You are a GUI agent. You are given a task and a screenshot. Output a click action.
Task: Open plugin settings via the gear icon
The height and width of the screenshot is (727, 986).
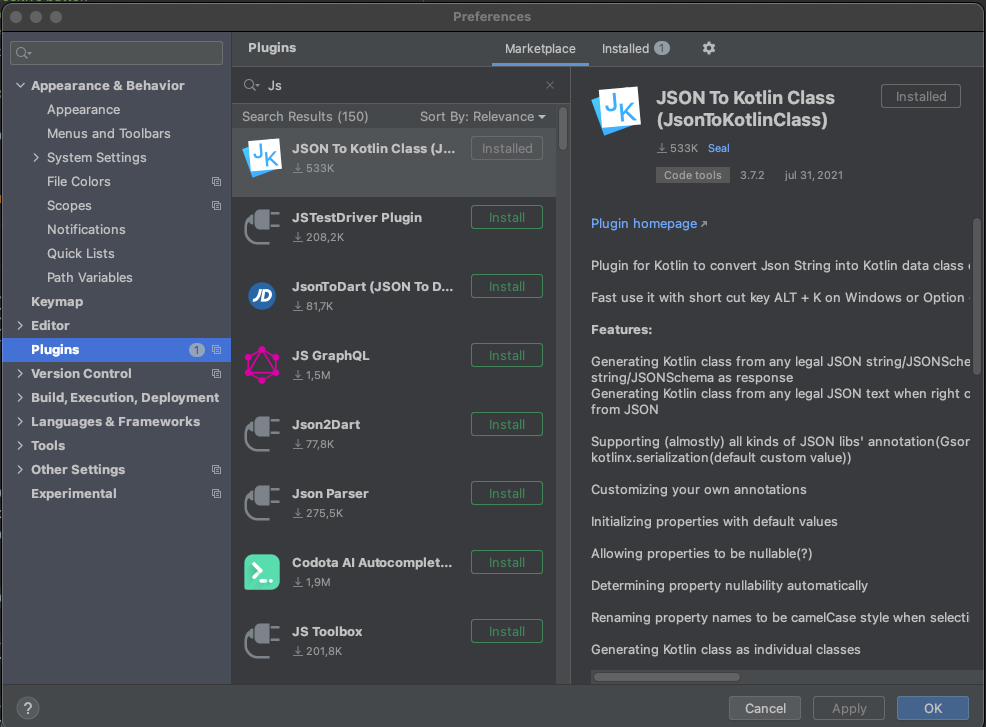pos(708,48)
